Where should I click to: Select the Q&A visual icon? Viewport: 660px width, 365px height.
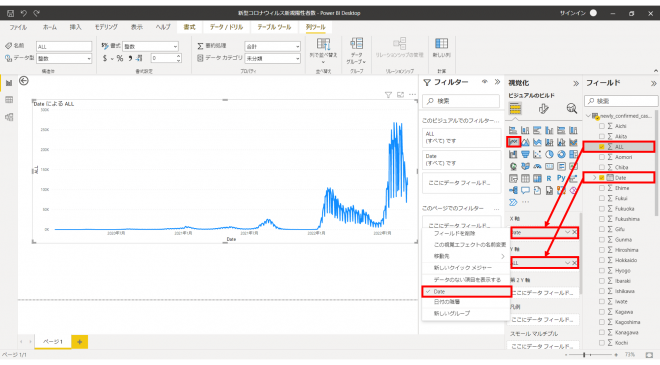pos(525,190)
